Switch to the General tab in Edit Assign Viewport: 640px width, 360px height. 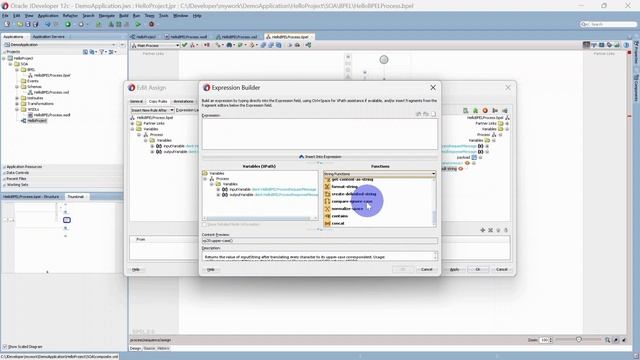pos(136,101)
